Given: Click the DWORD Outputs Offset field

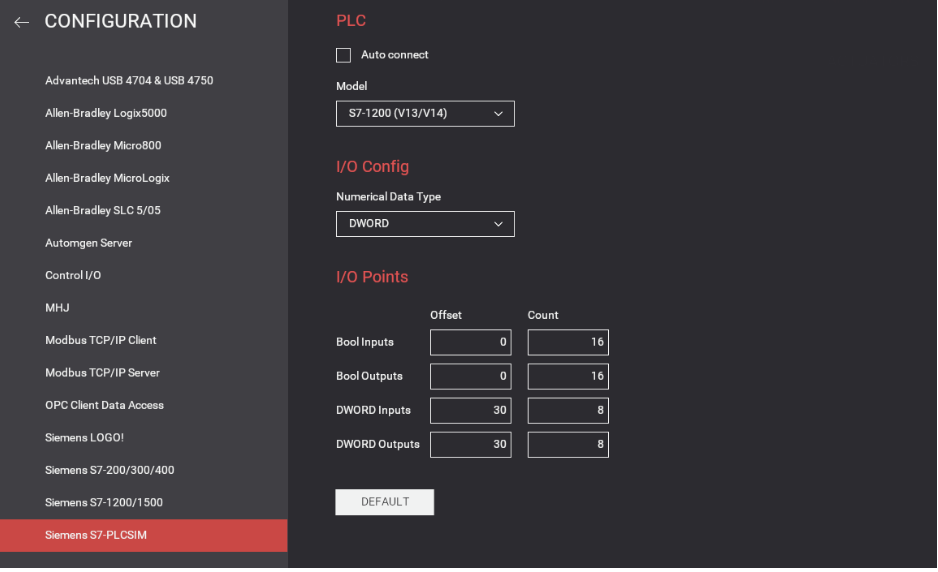Looking at the screenshot, I should pyautogui.click(x=471, y=445).
